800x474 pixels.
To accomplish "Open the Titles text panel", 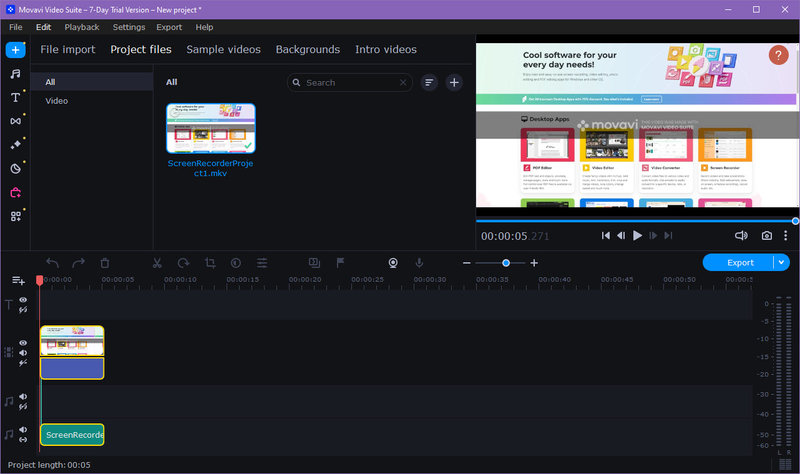I will tap(15, 97).
